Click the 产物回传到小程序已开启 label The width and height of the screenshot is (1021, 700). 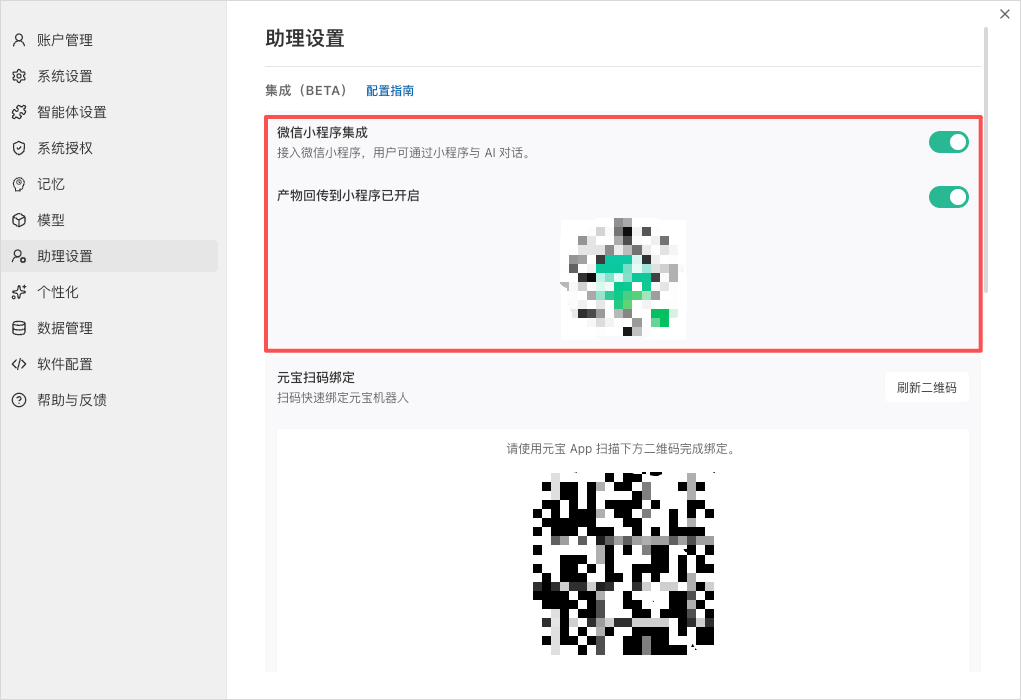coord(348,195)
